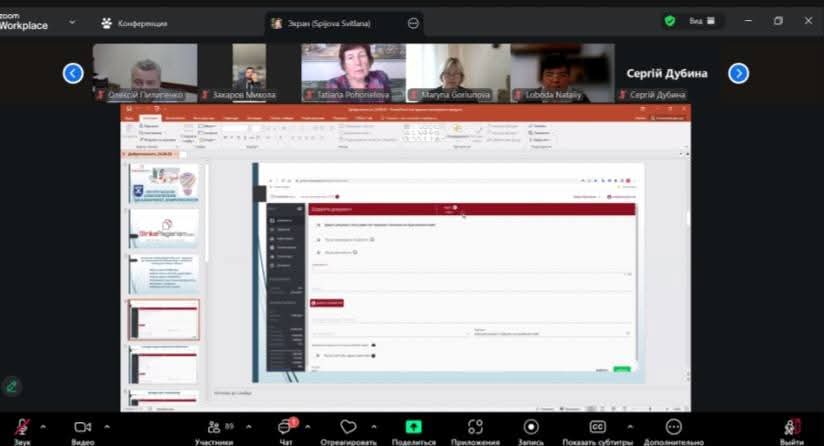Toggle Показать субтитры captions
Viewport: 824px width, 446px height.
597,427
